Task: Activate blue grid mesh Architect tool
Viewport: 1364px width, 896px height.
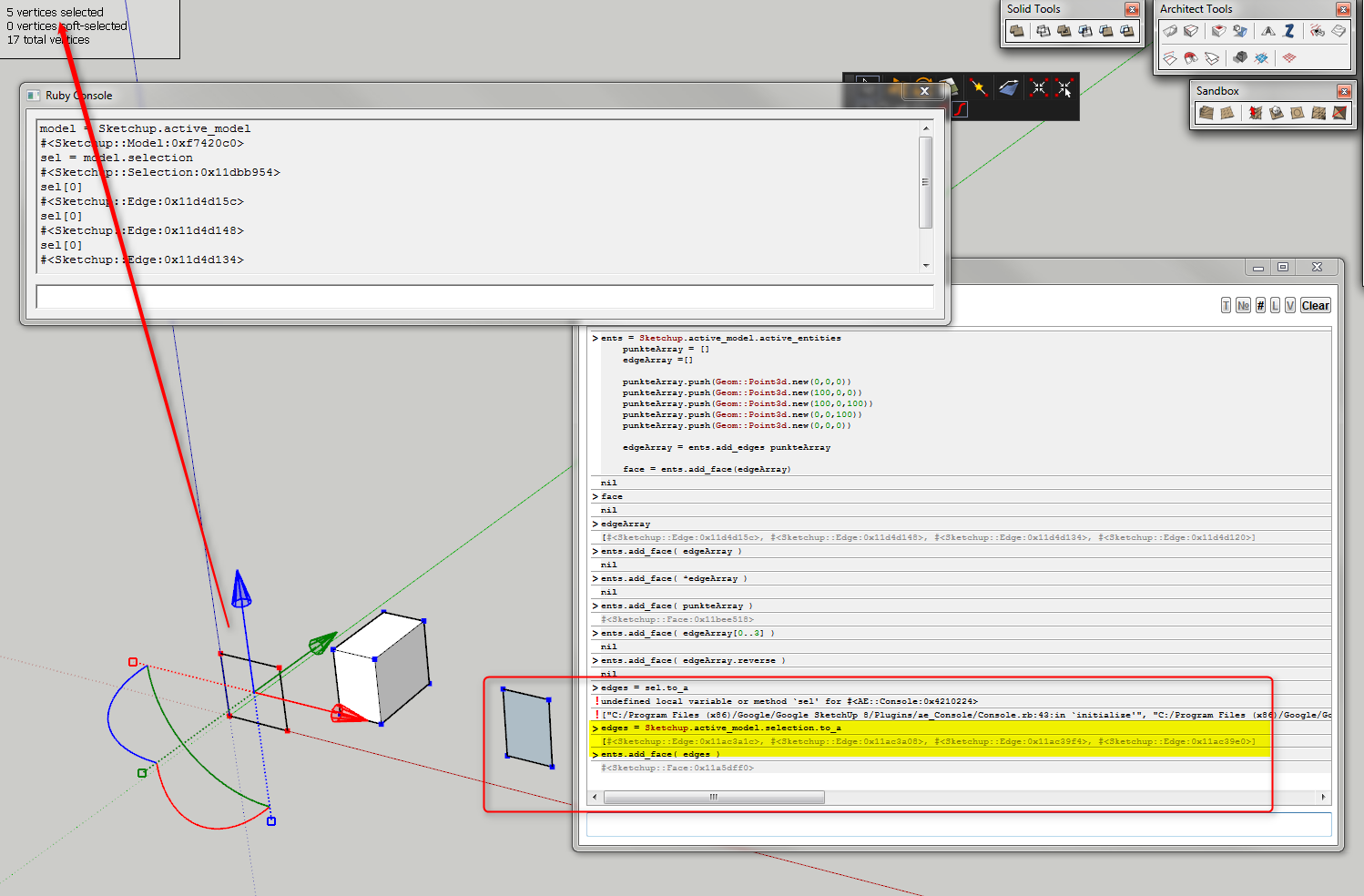Action: [1261, 57]
